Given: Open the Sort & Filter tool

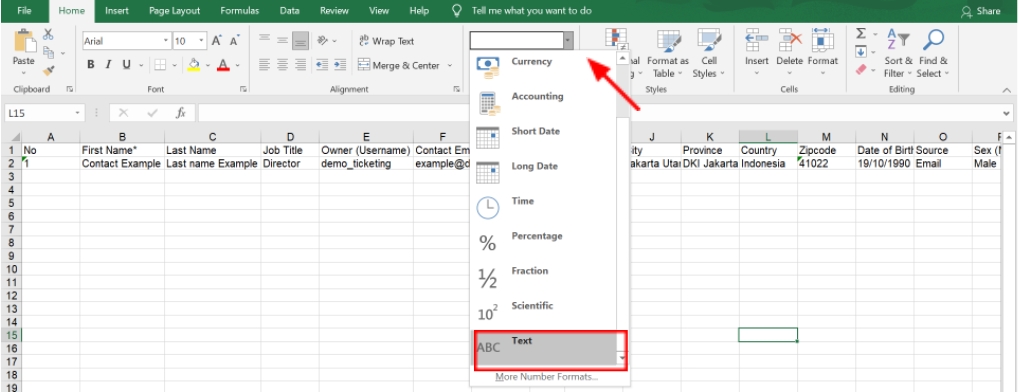Looking at the screenshot, I should click(898, 53).
